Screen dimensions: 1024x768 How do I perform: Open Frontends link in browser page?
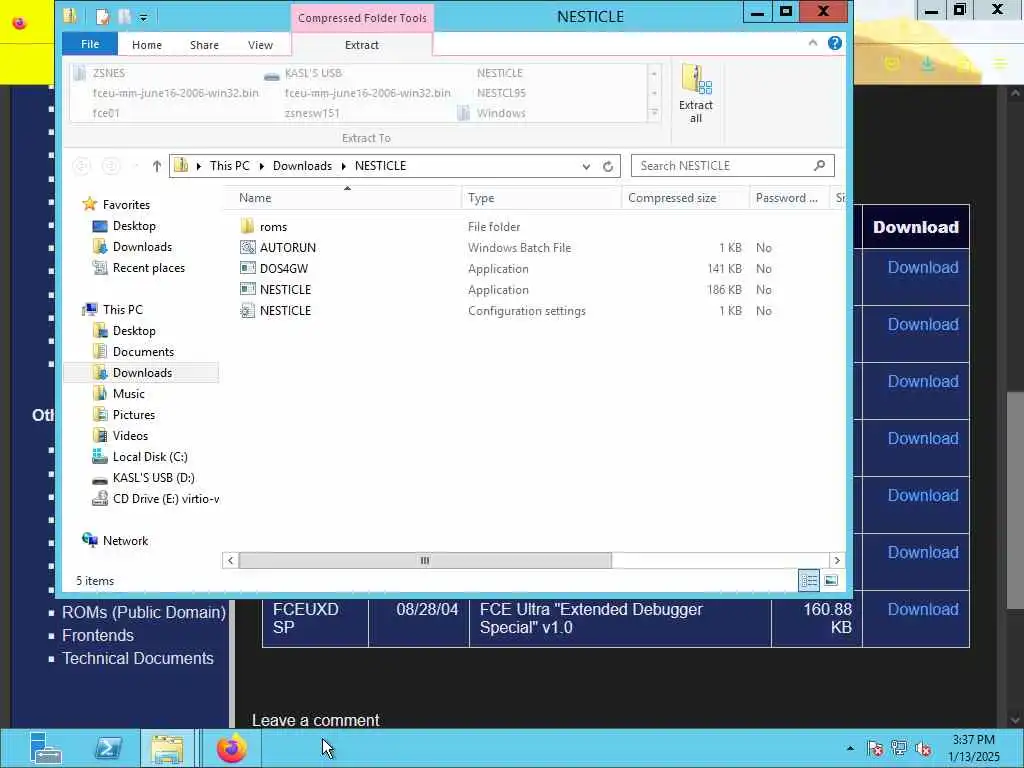pos(97,635)
